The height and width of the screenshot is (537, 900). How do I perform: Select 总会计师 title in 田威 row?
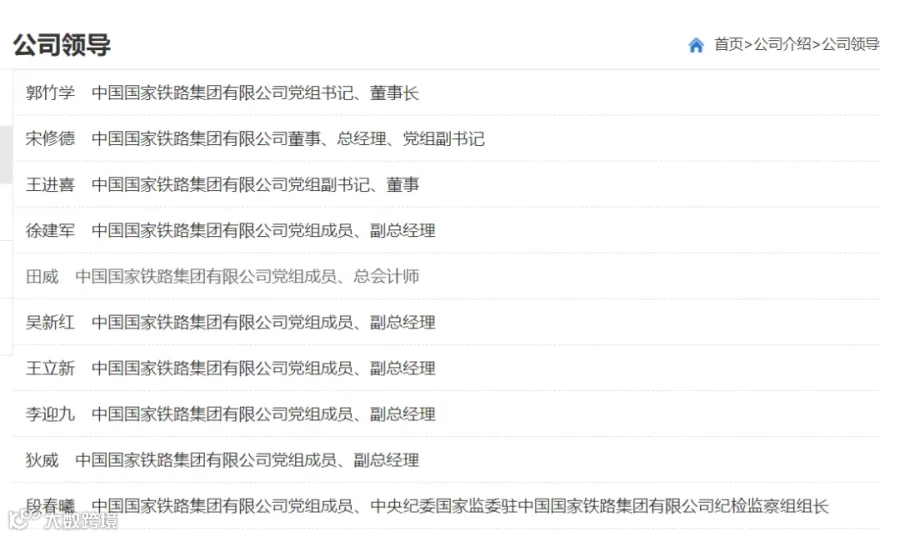pyautogui.click(x=386, y=276)
